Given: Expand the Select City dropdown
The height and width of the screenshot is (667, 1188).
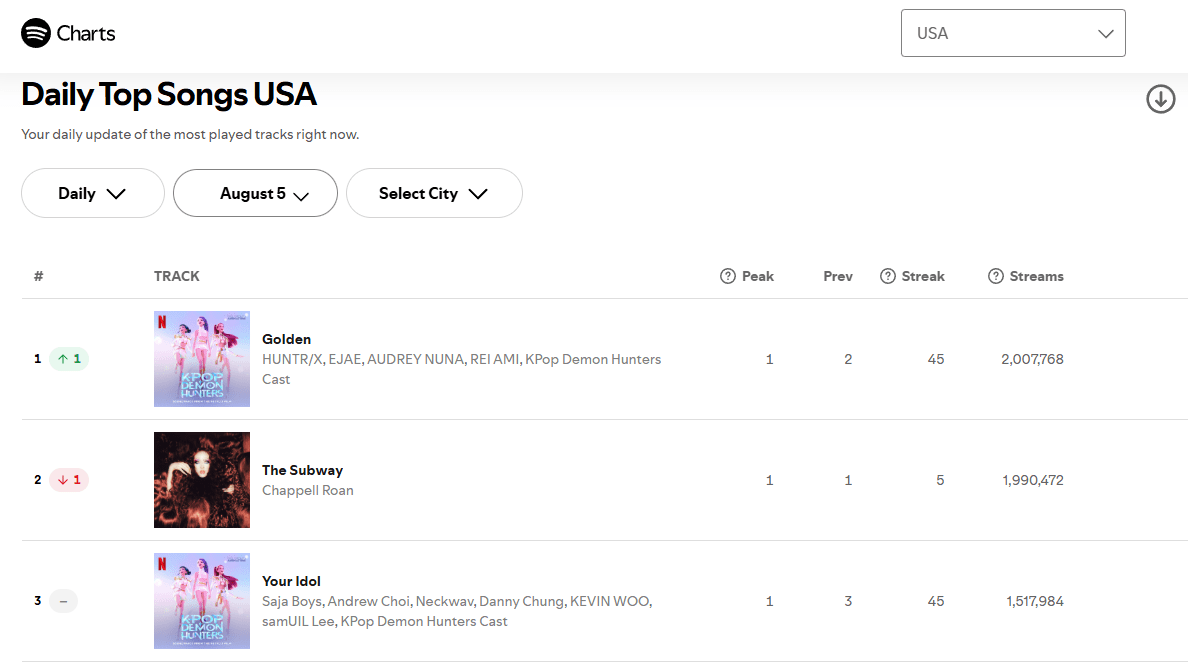Looking at the screenshot, I should (434, 193).
